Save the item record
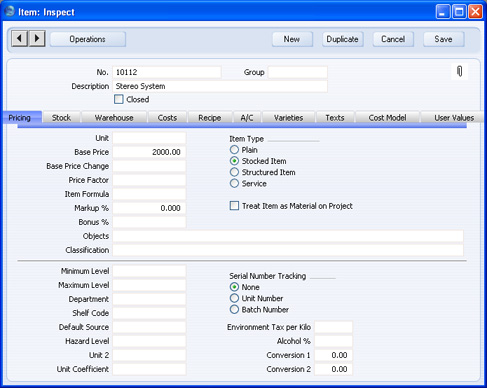This screenshot has height=388, width=487. coord(444,39)
